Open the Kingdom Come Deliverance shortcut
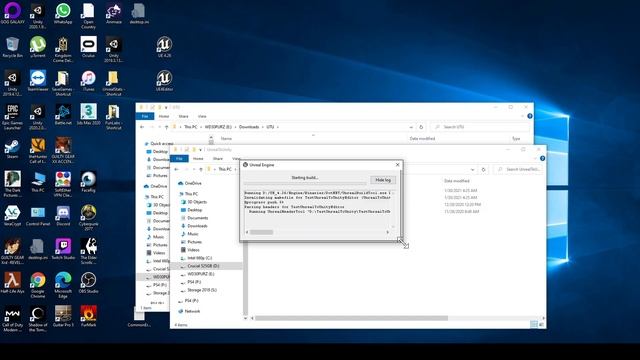The width and height of the screenshot is (640, 360). pyautogui.click(x=63, y=49)
